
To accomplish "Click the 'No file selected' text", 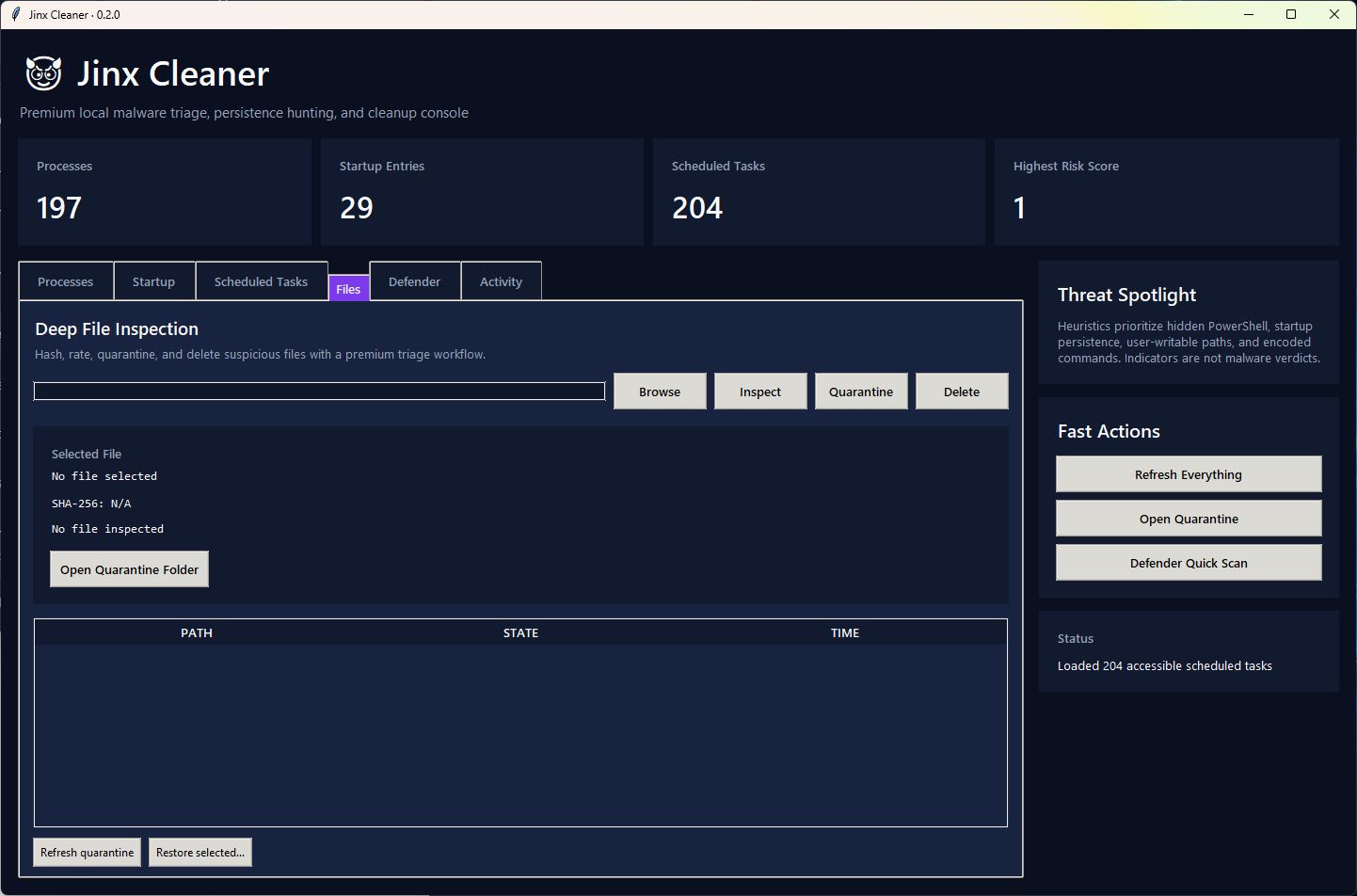I will 104,476.
